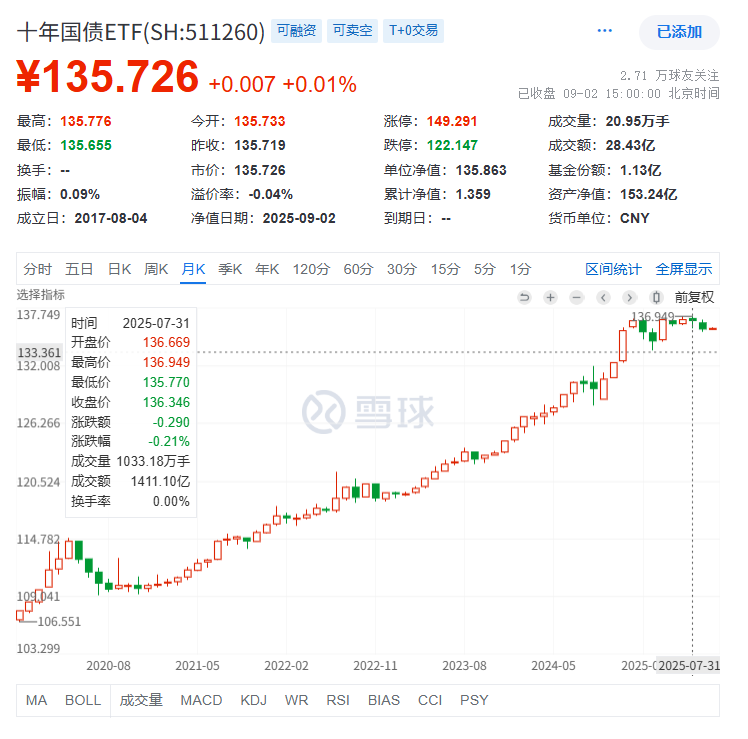Show the PSY indicator
This screenshot has height=739, width=748.
[474, 700]
